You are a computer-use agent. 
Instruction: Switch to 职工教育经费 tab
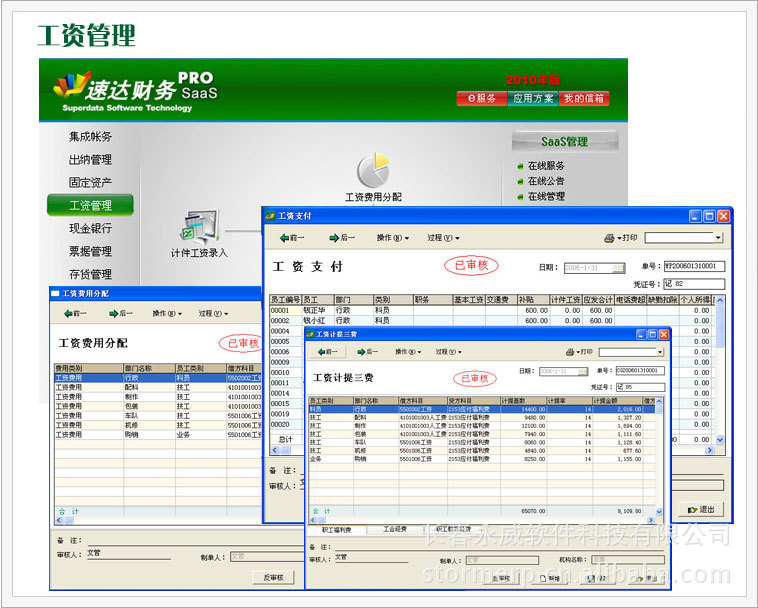(453, 529)
